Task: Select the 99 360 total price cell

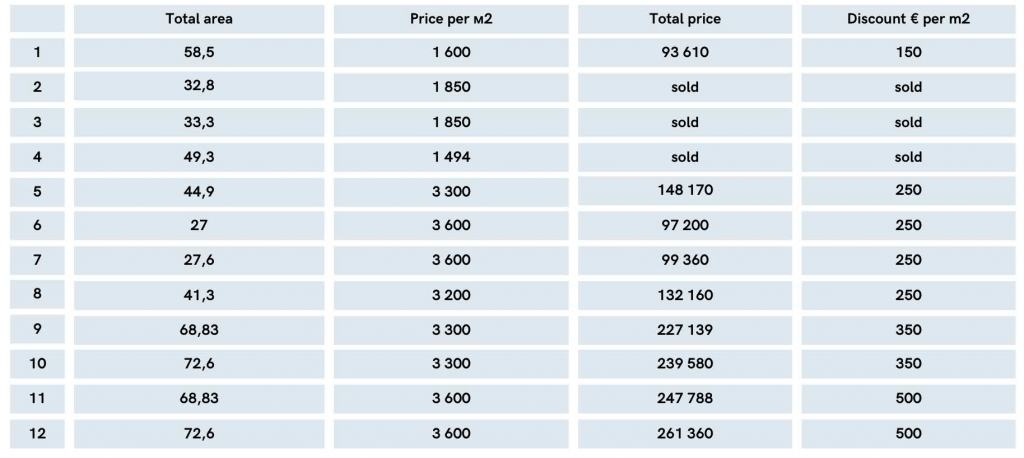Action: point(685,260)
